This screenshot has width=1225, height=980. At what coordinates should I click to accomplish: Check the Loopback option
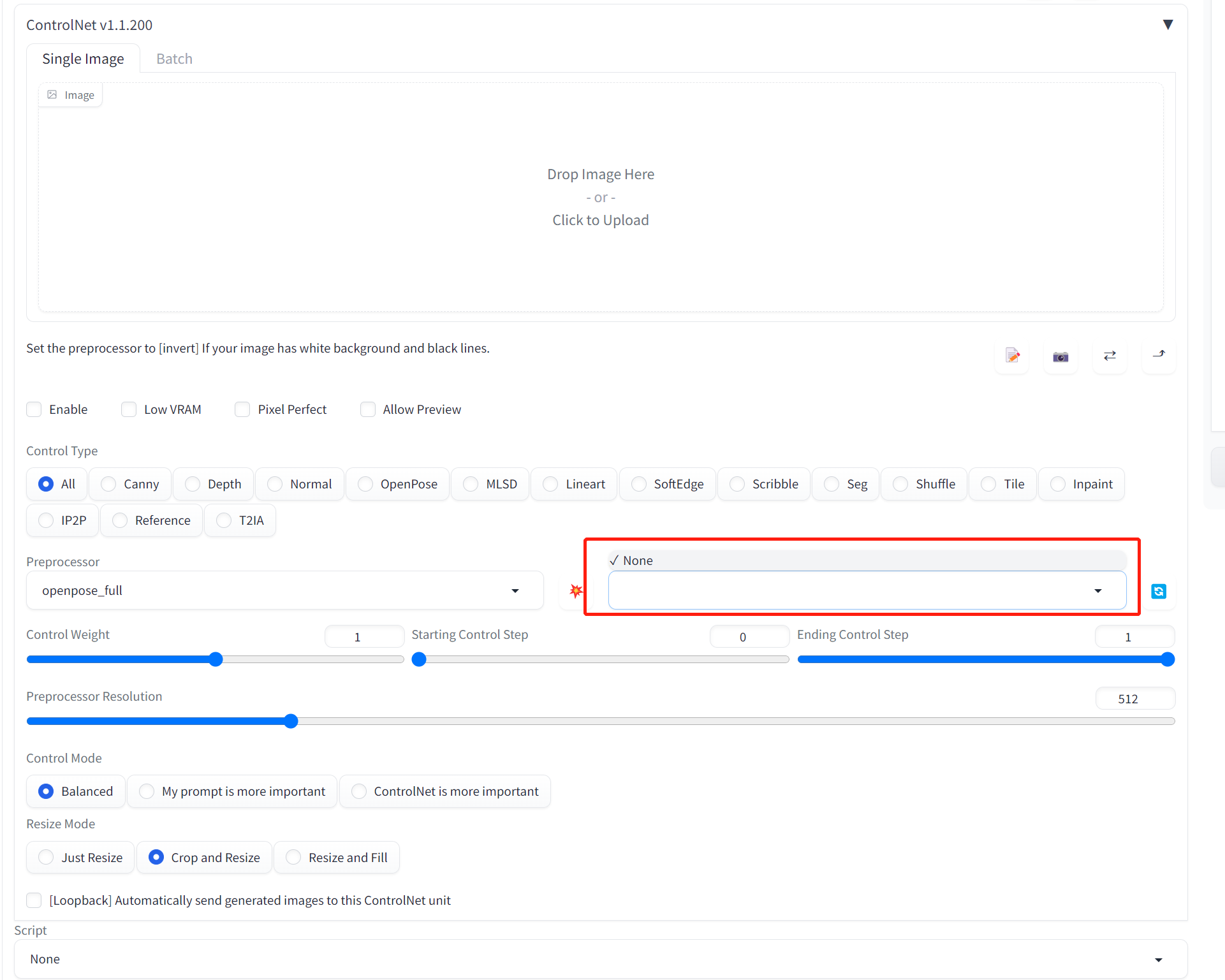click(x=34, y=900)
